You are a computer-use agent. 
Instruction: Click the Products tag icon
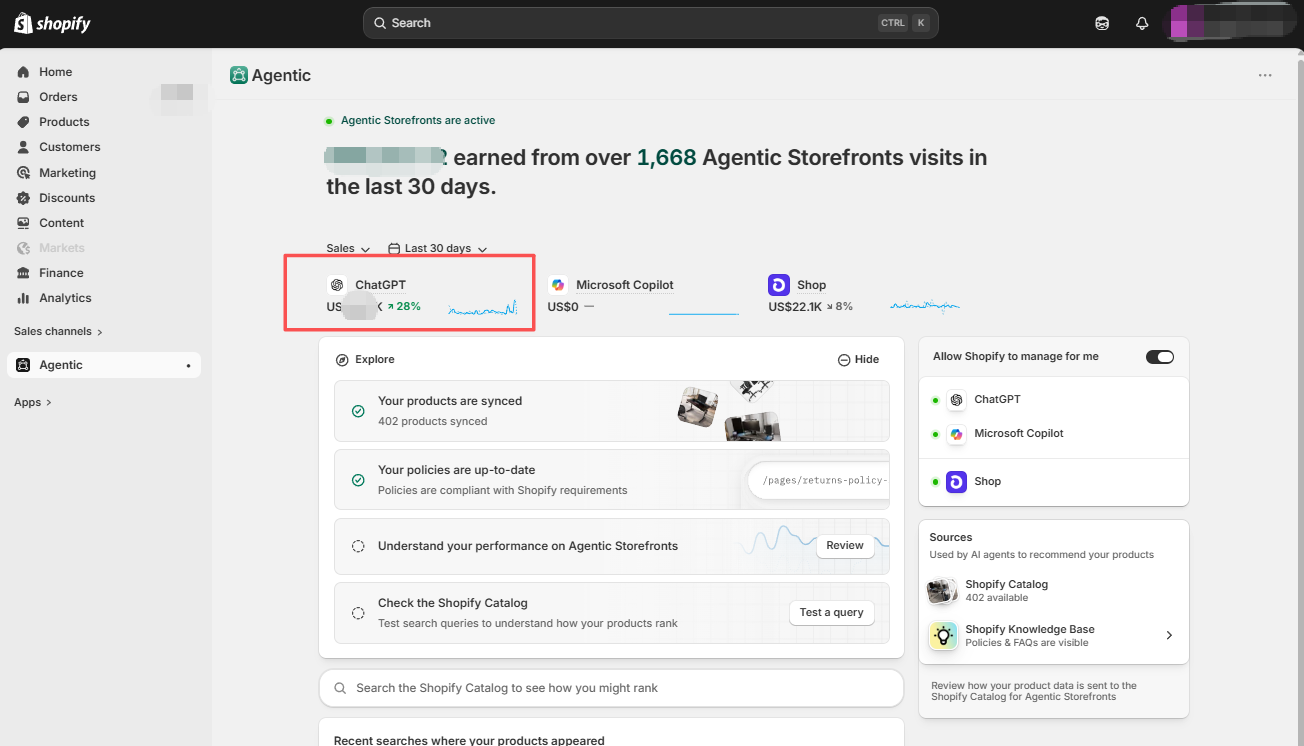pyautogui.click(x=23, y=122)
